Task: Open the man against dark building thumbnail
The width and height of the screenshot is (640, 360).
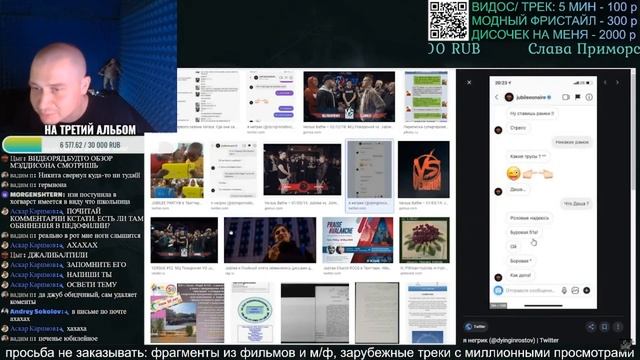Action: click(270, 240)
